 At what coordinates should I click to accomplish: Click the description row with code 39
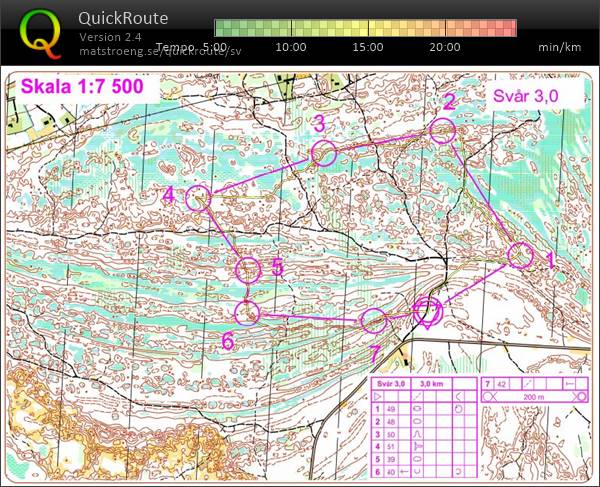click(424, 459)
